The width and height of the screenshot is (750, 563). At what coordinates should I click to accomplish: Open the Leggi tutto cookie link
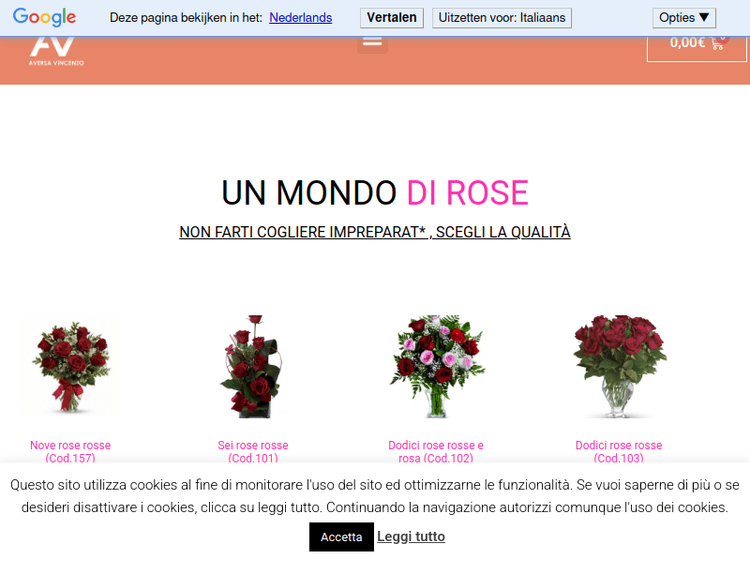point(411,537)
